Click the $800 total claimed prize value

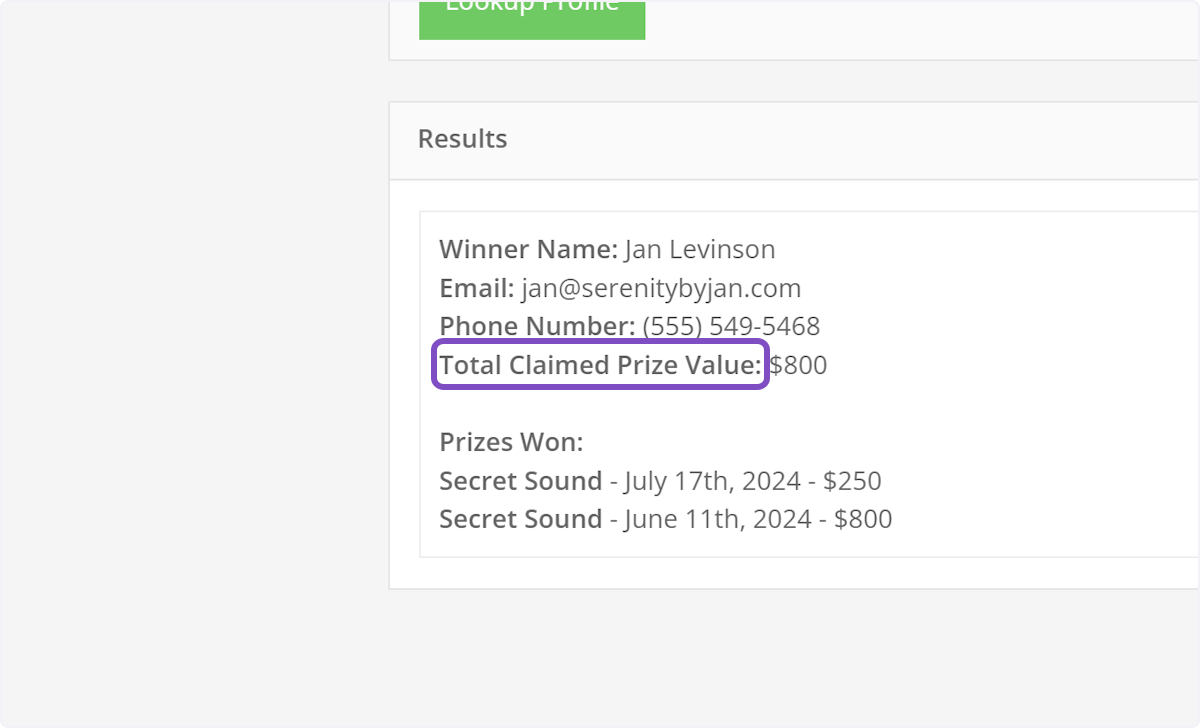point(799,365)
